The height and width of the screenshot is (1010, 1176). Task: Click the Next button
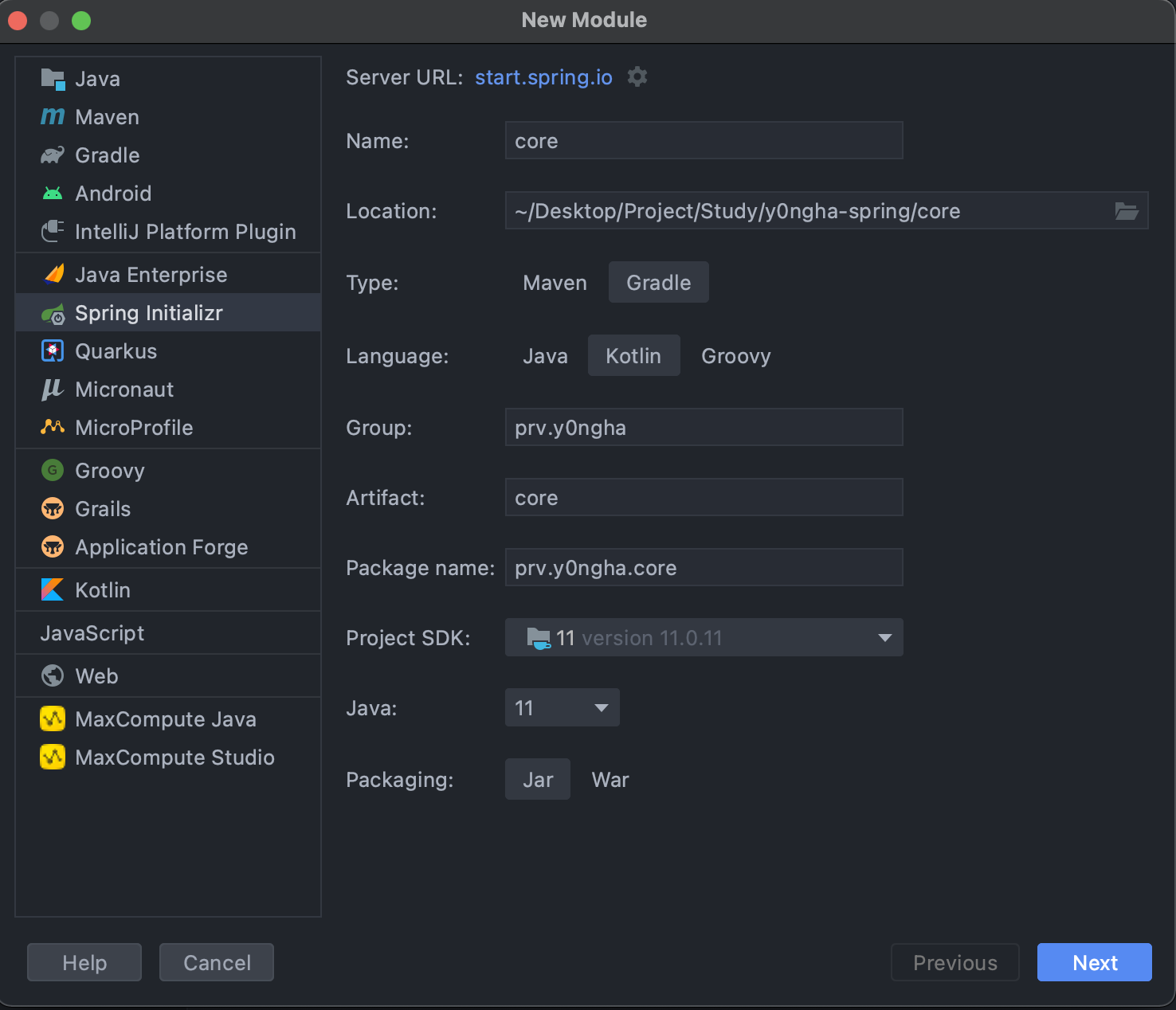[x=1095, y=962]
